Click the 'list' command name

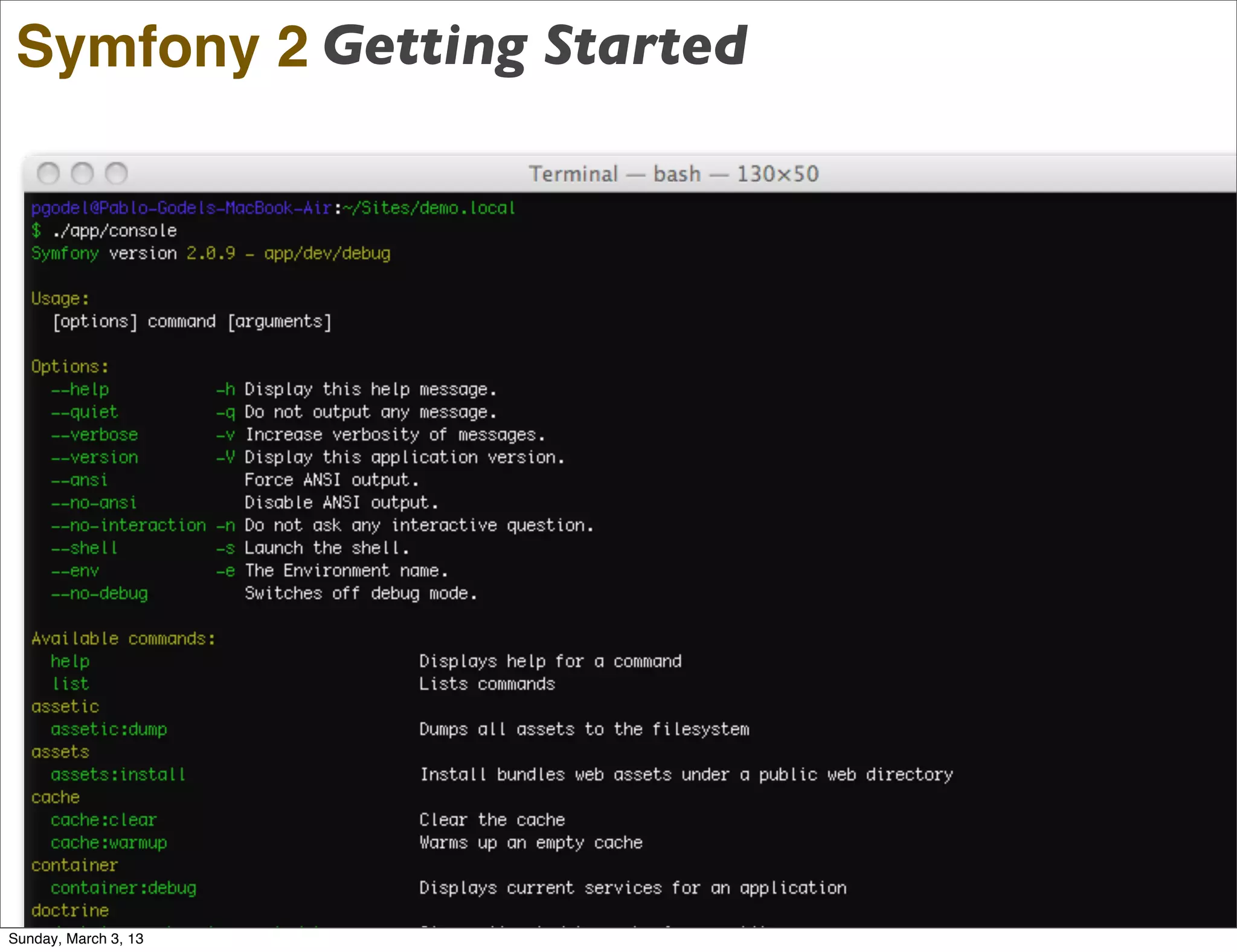click(x=70, y=684)
